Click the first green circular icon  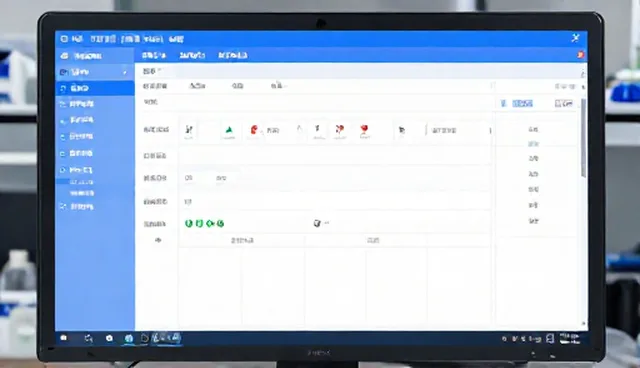click(x=189, y=223)
